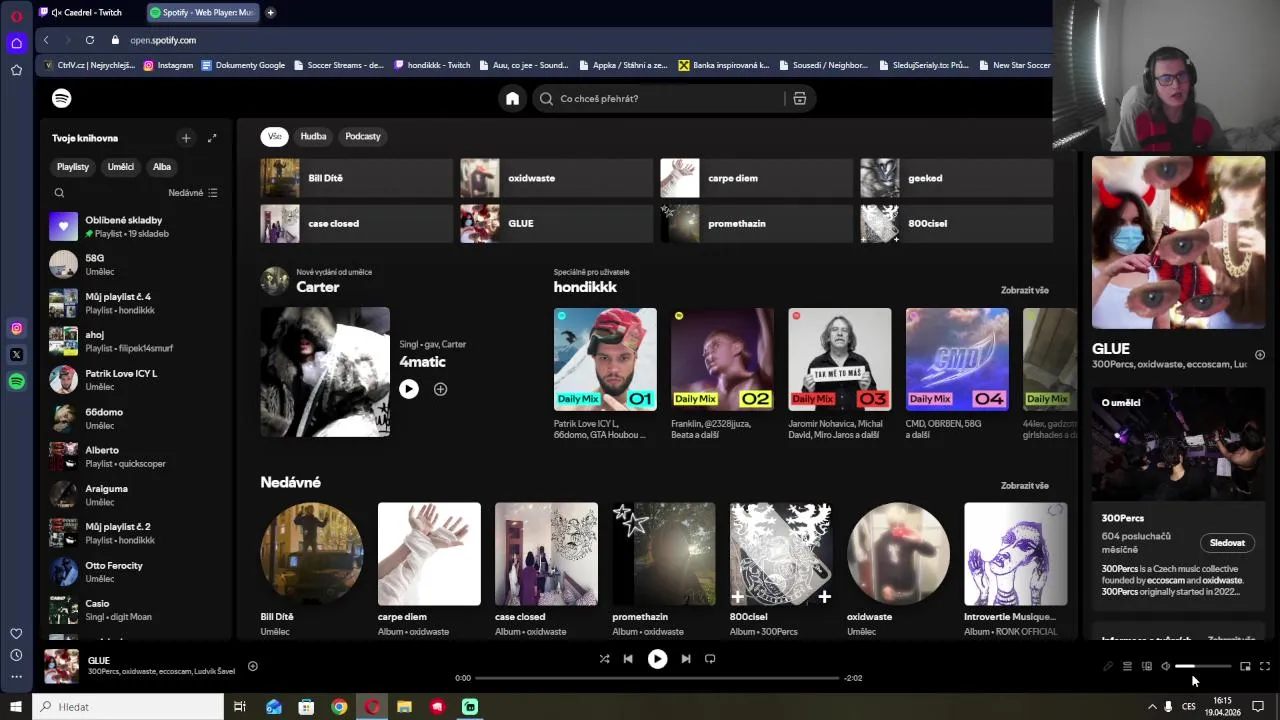The image size is (1280, 720).
Task: Select the Vše filter chip
Action: tap(274, 136)
